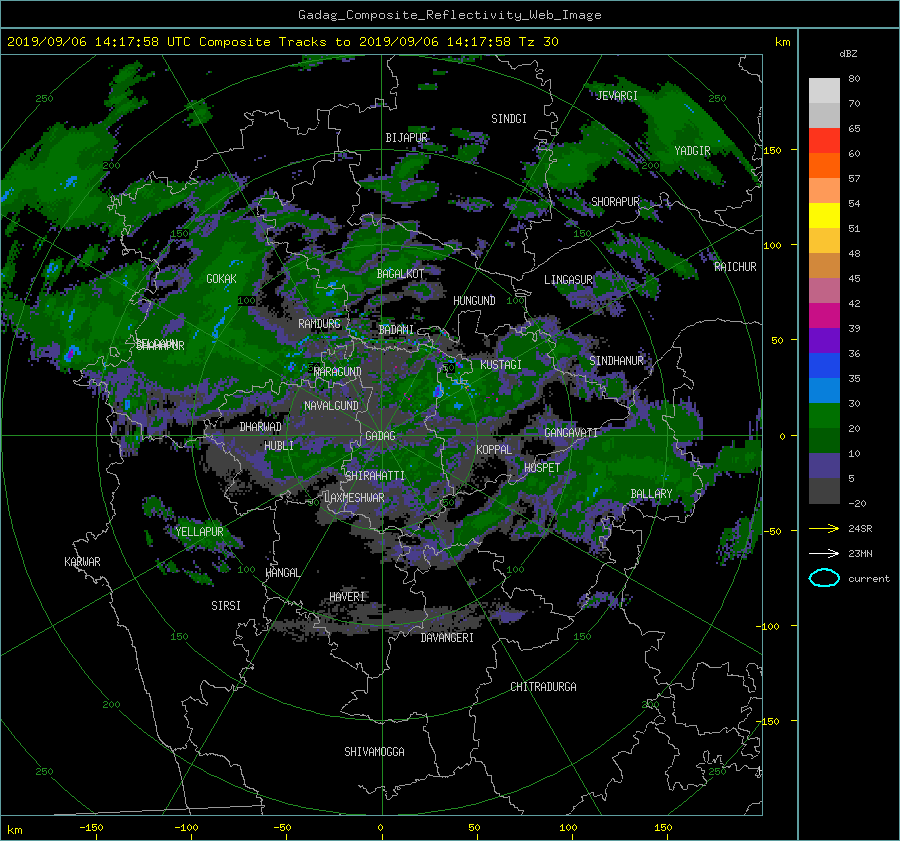Click the yellow 24SR arrow legend icon

click(824, 528)
